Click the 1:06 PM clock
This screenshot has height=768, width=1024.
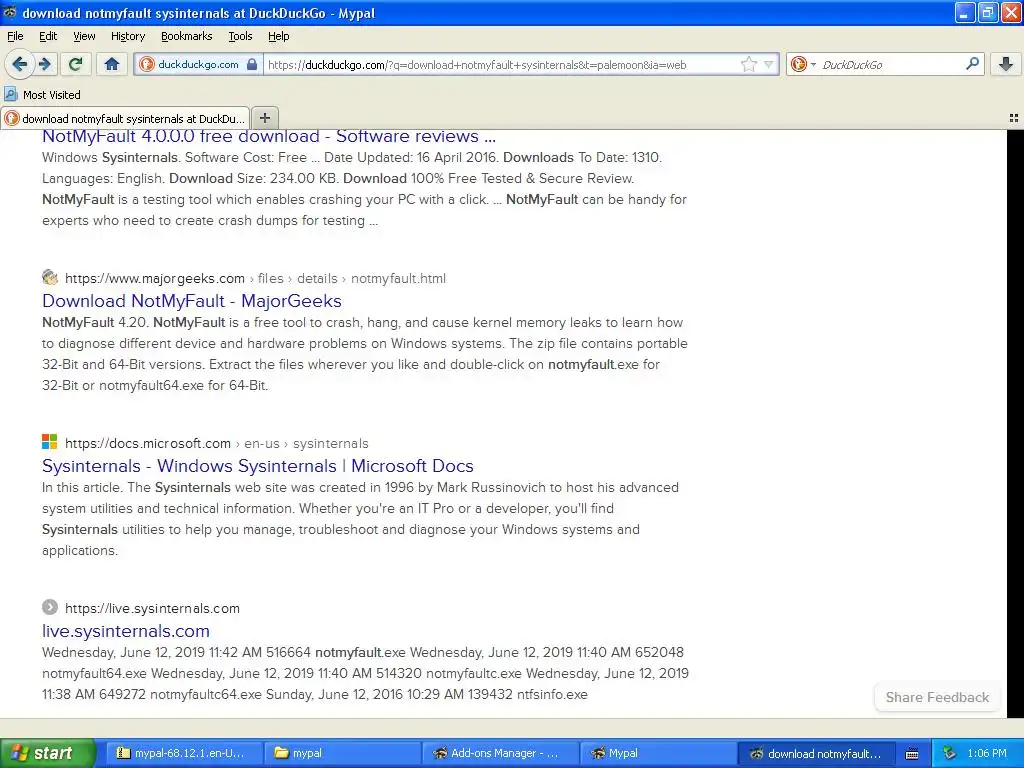(987, 753)
